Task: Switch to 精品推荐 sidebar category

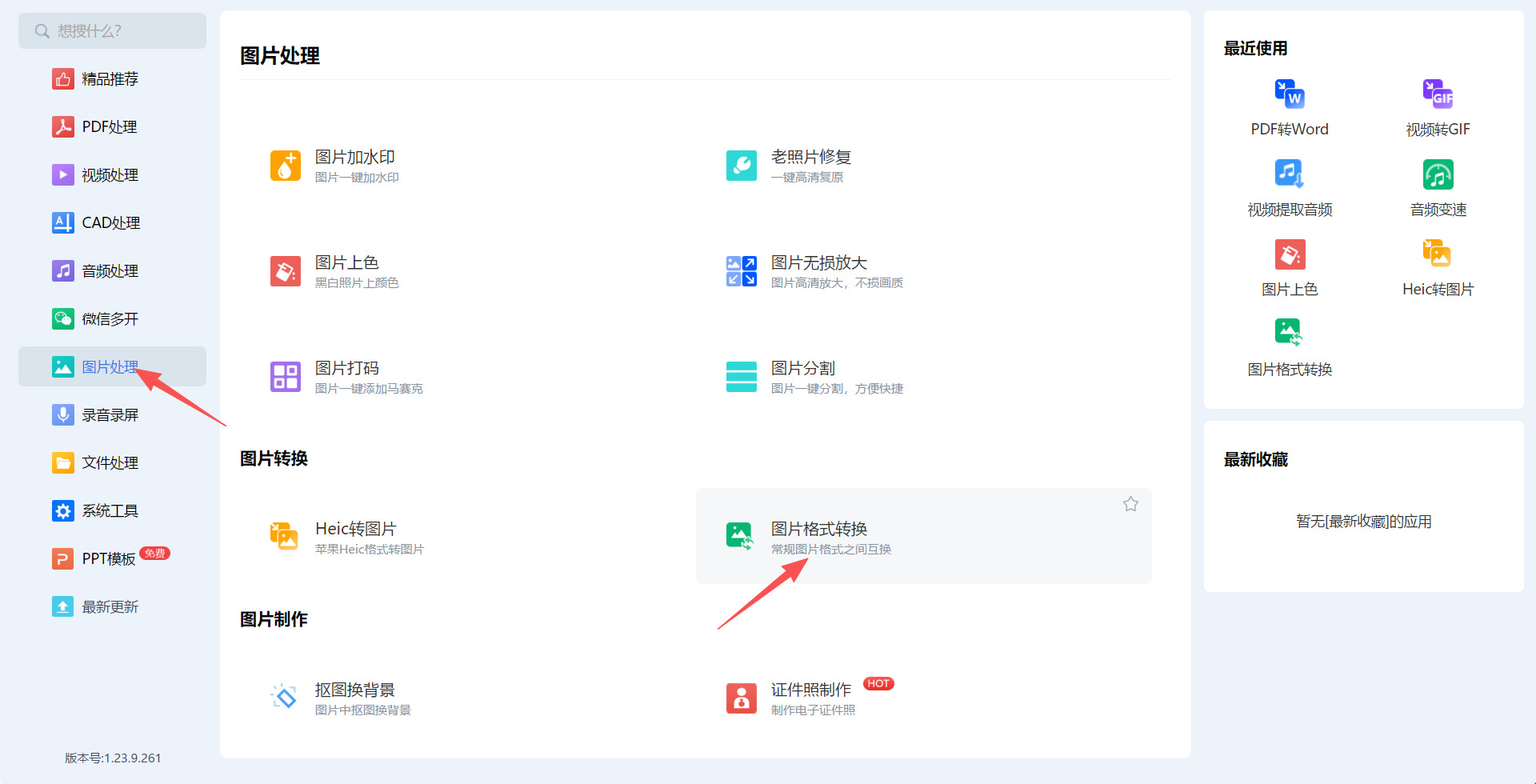Action: 112,78
